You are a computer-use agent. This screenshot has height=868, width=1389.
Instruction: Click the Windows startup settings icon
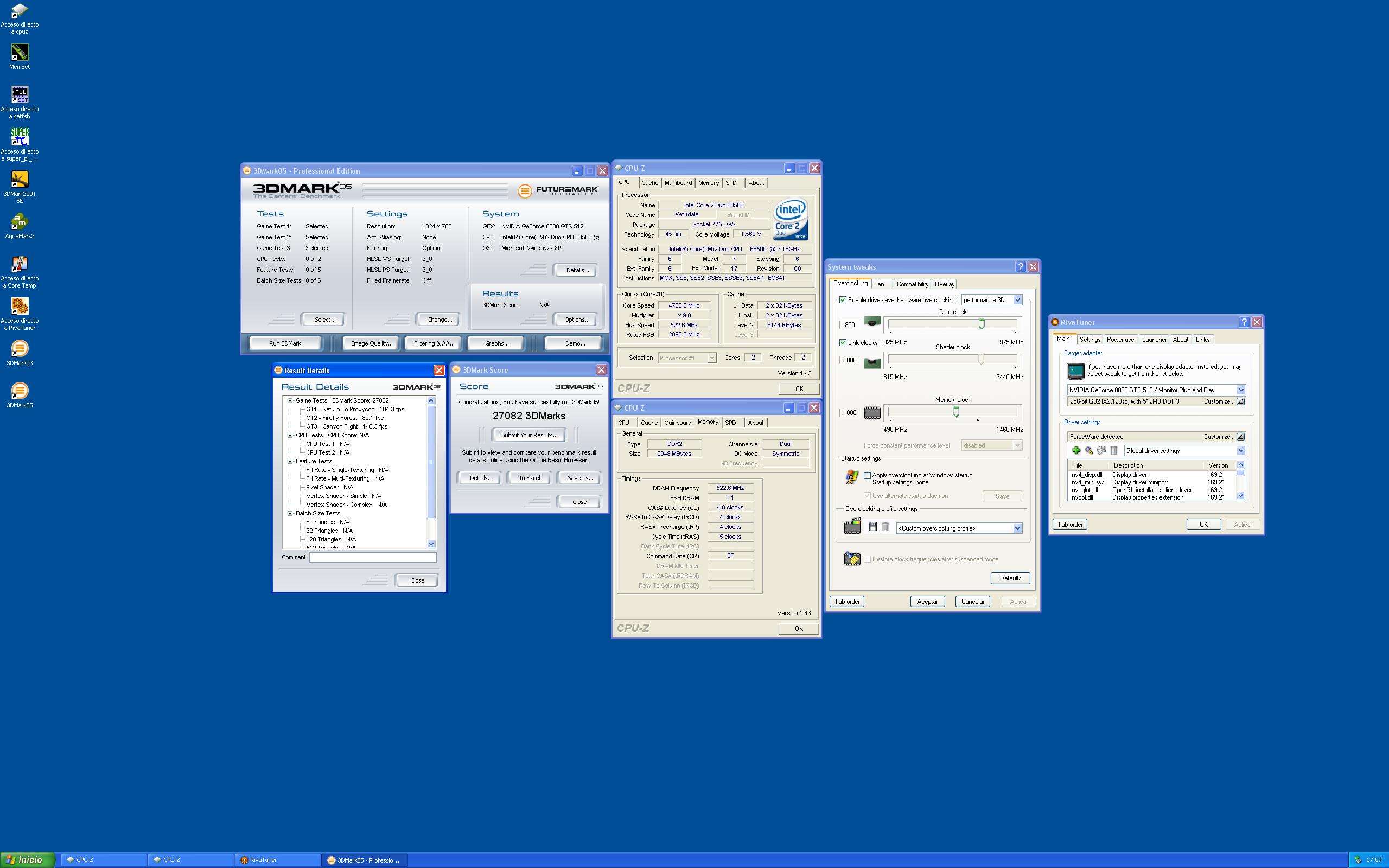[x=852, y=476]
